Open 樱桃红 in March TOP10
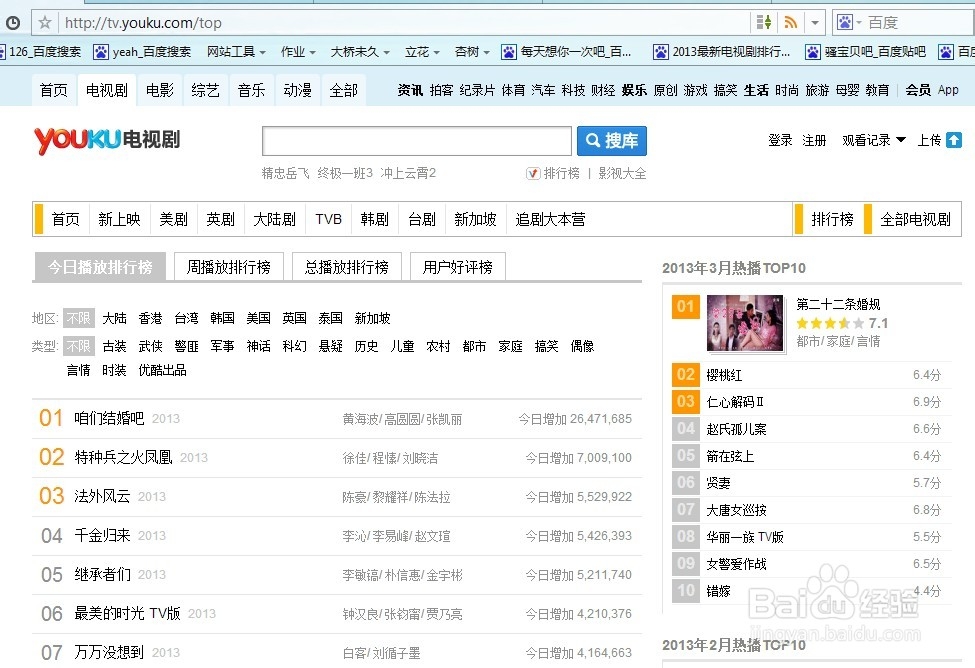Viewport: 975px width, 668px height. [724, 375]
